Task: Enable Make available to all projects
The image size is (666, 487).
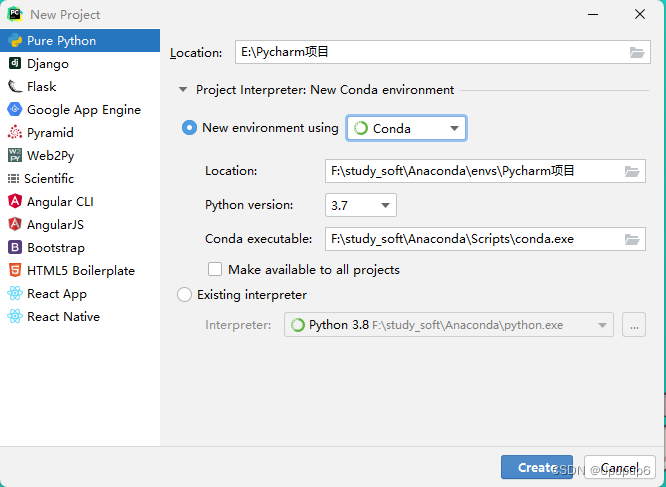Action: tap(215, 270)
